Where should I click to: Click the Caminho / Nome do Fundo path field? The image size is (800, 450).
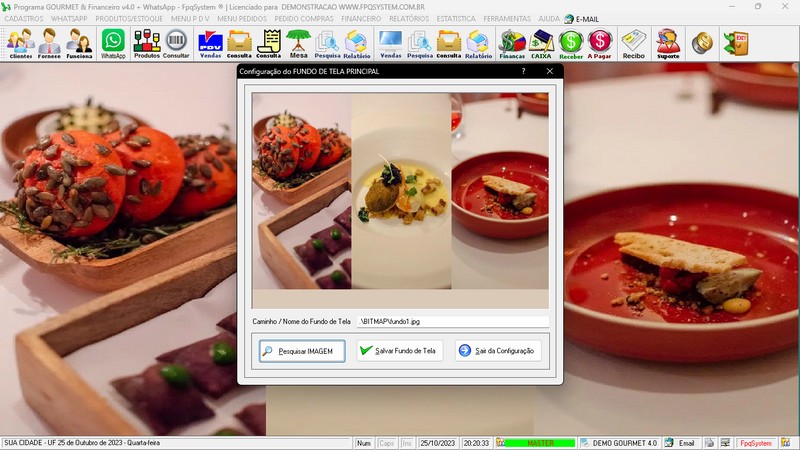click(453, 321)
